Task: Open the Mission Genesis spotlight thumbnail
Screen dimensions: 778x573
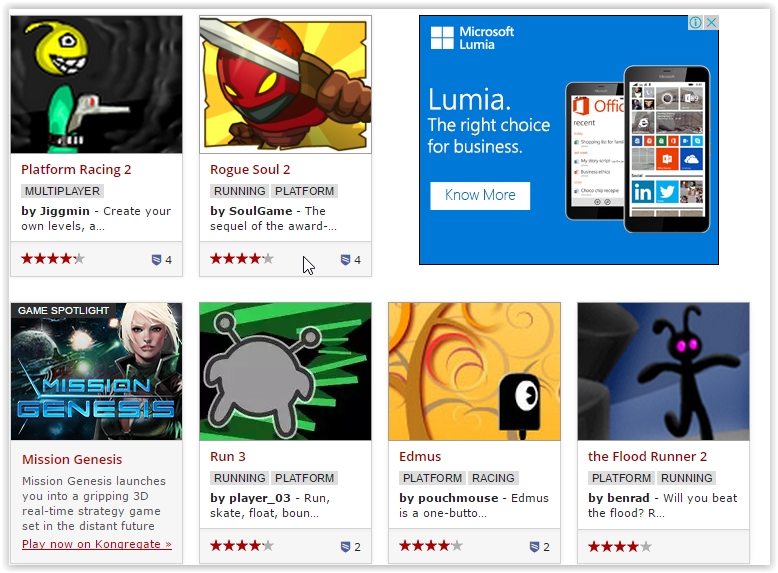Action: pyautogui.click(x=97, y=372)
